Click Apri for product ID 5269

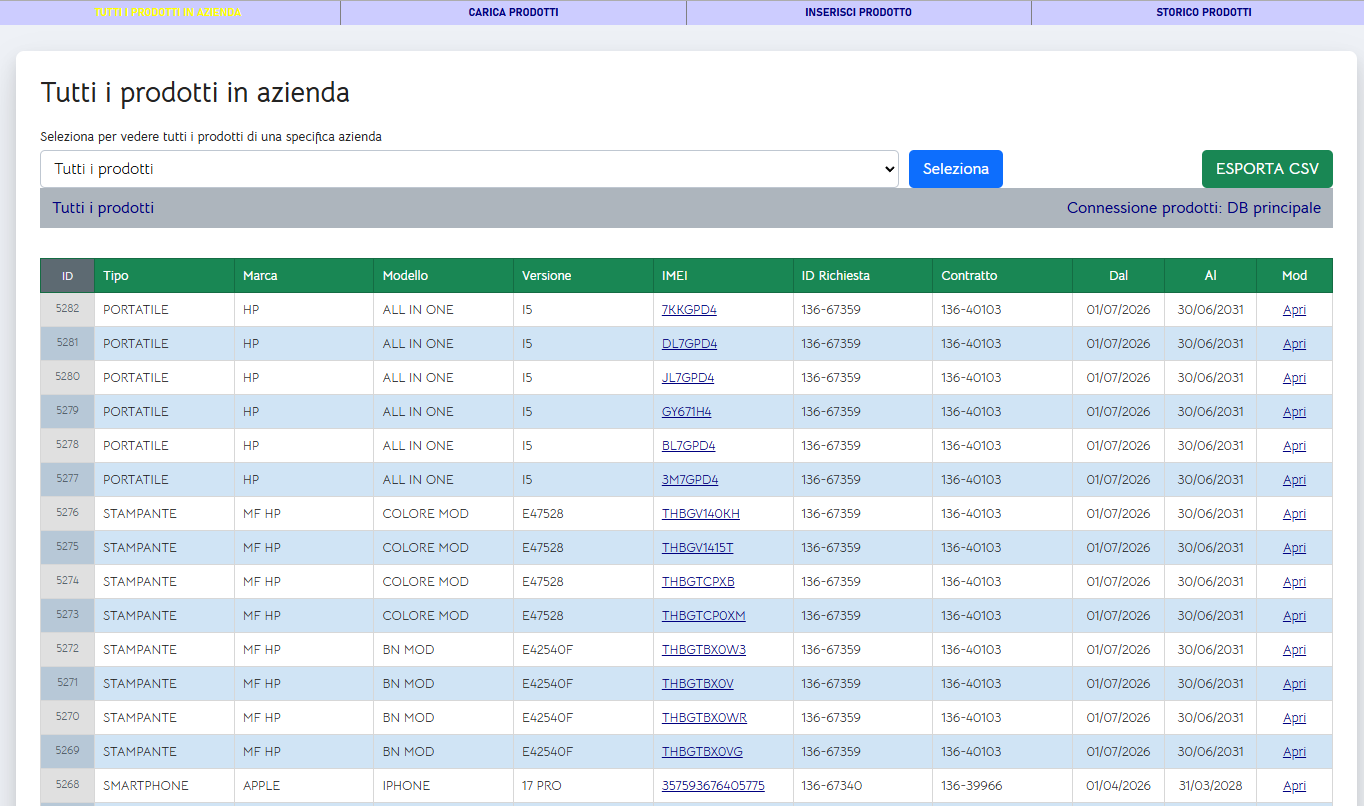[1294, 752]
